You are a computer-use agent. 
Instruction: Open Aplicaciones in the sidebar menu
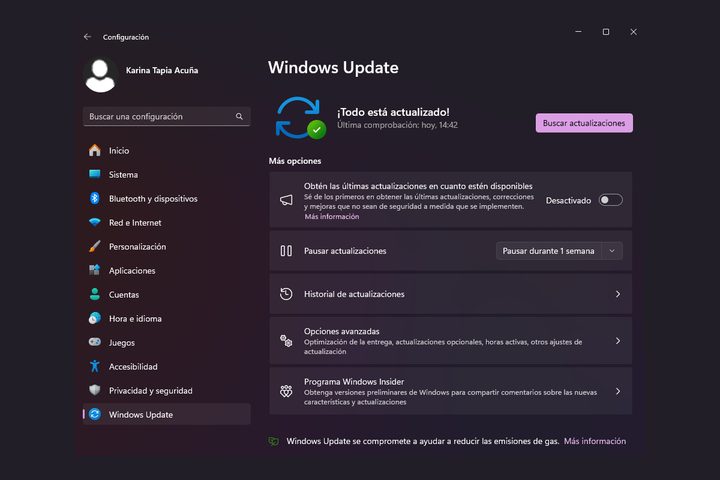click(132, 271)
